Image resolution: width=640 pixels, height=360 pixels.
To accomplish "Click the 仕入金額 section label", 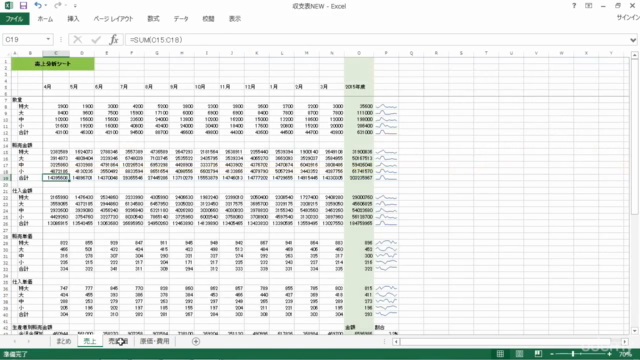I will (22, 191).
